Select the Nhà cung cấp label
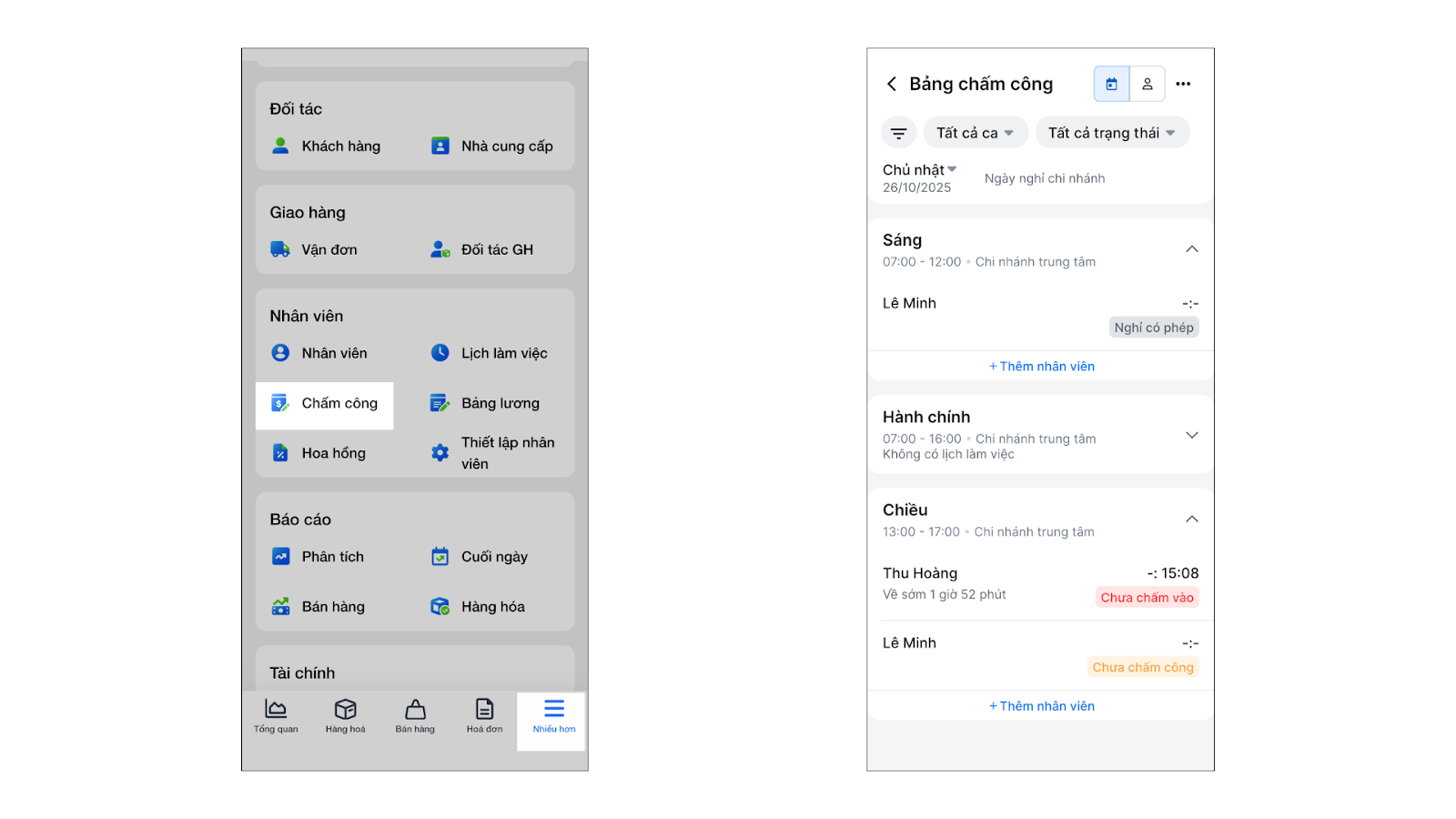The image size is (1456, 819). [x=507, y=146]
